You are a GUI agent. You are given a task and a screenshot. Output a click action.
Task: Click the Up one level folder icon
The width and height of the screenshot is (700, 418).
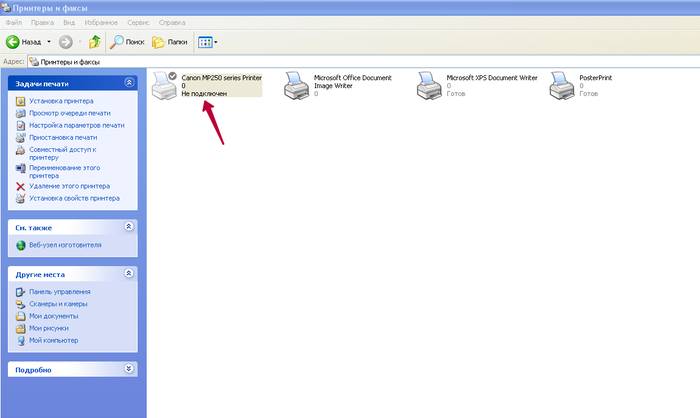[x=94, y=42]
